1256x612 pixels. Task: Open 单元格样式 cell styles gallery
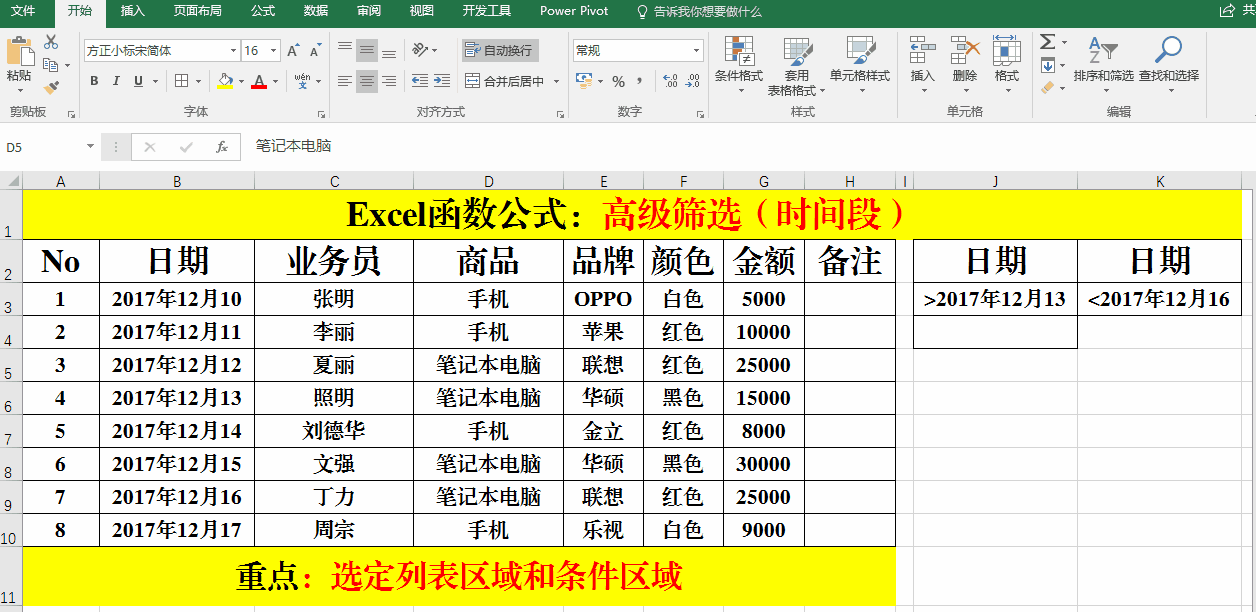click(859, 65)
